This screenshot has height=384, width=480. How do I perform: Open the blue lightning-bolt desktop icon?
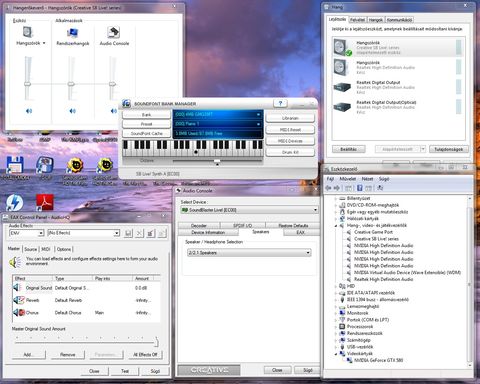(x=14, y=202)
